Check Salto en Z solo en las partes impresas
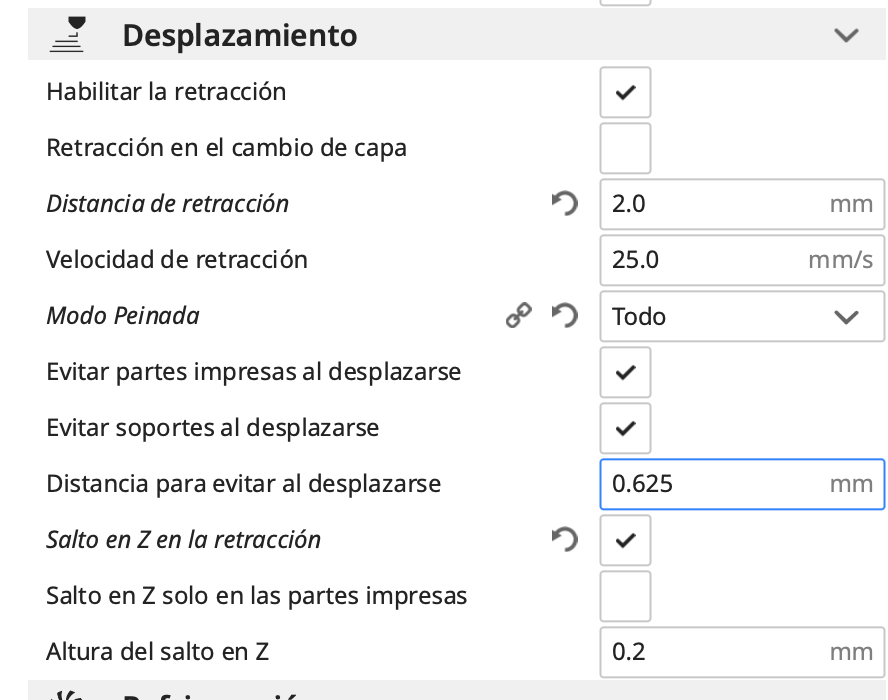 coord(625,596)
